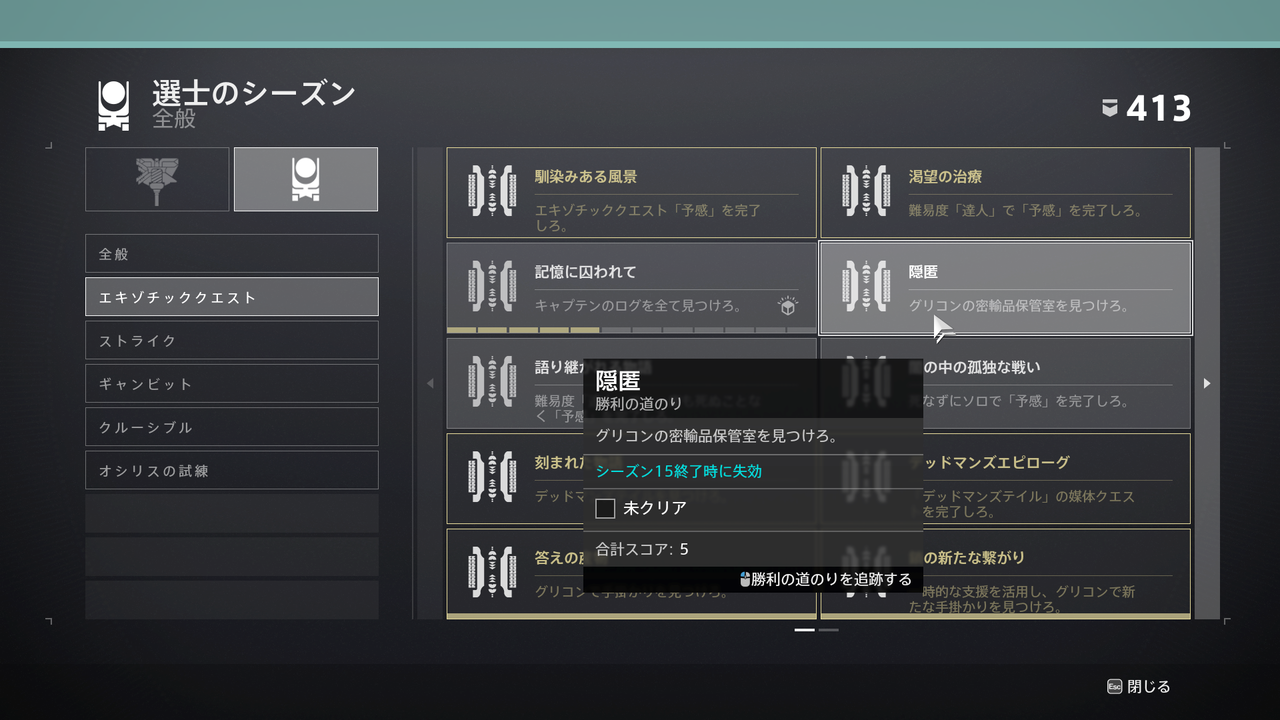Click the emblem icon on 記憶に囚われて card

(x=492, y=286)
